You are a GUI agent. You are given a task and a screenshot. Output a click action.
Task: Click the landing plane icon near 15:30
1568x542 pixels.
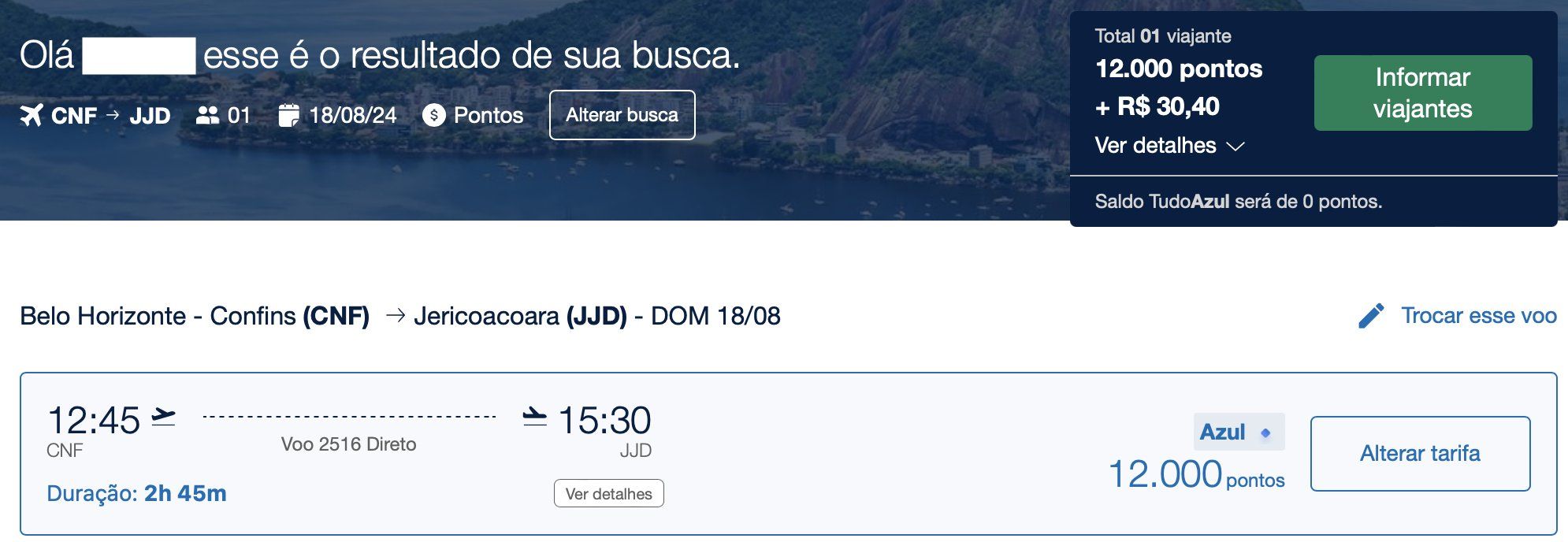[535, 418]
